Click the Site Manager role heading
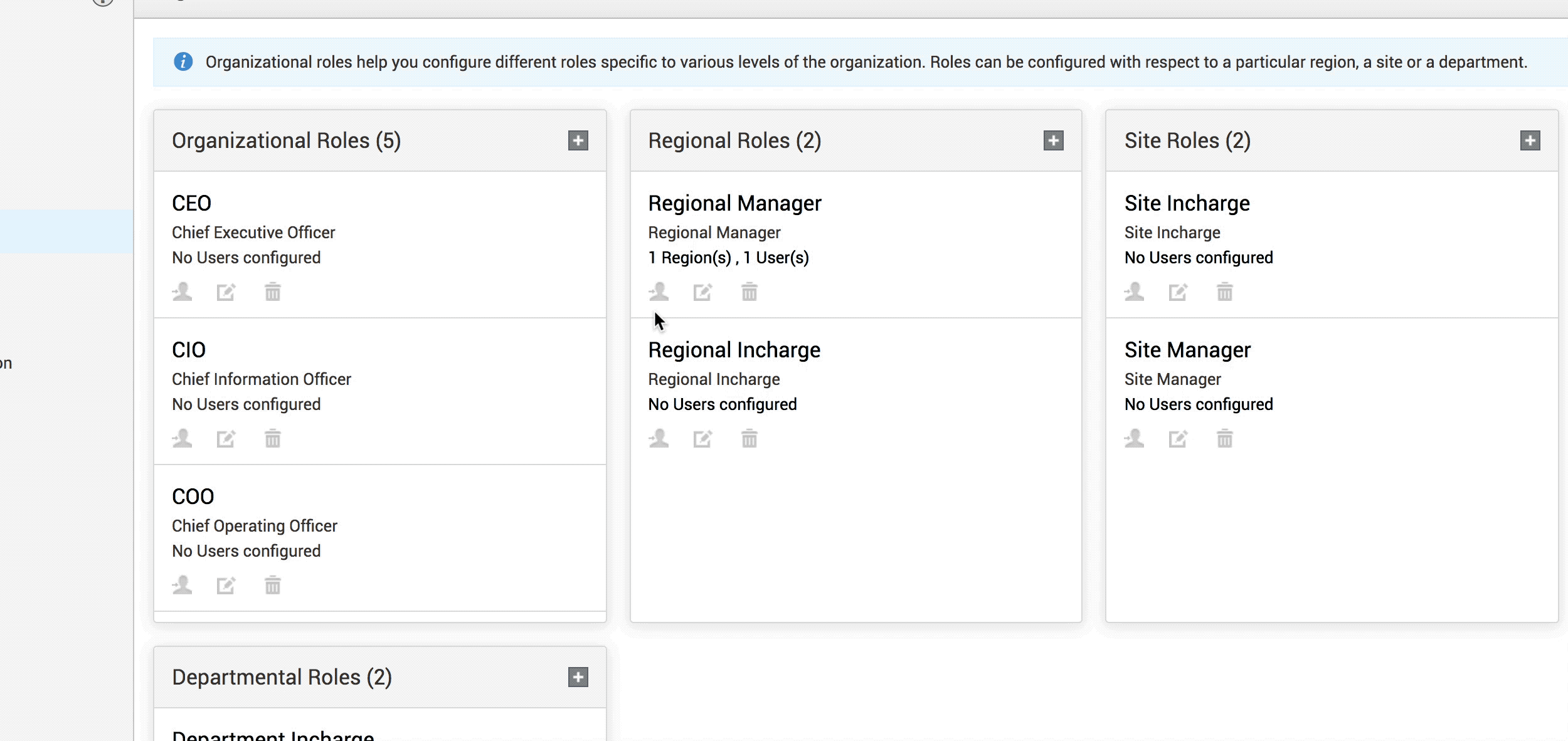Screen dimensions: 1568x741 [1187, 350]
